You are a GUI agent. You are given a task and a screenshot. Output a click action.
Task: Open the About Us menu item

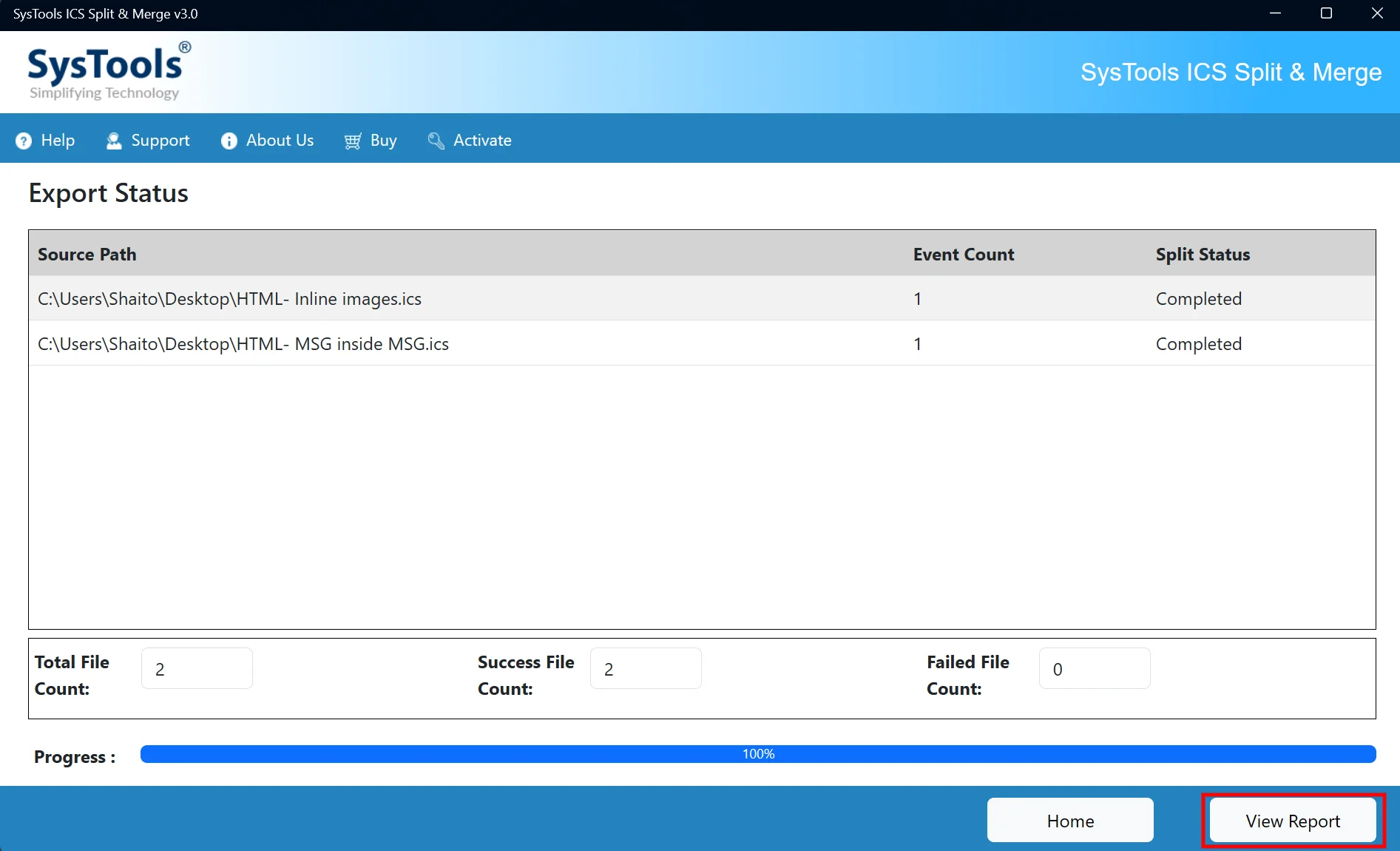[x=268, y=141]
